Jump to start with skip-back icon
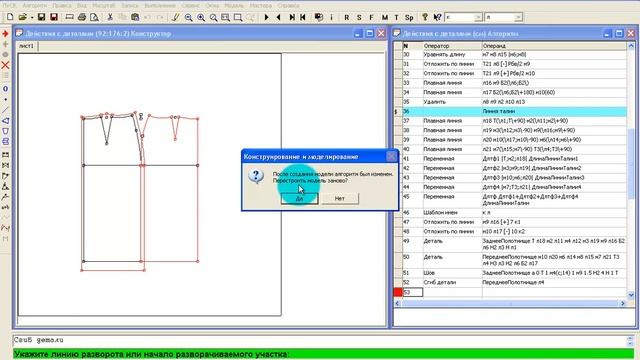This screenshot has width=640, height=360. [x=303, y=17]
